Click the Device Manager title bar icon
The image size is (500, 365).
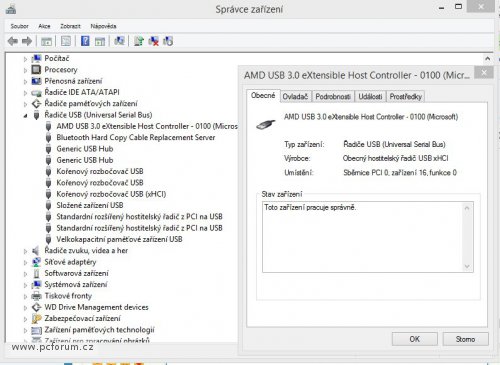pos(11,9)
